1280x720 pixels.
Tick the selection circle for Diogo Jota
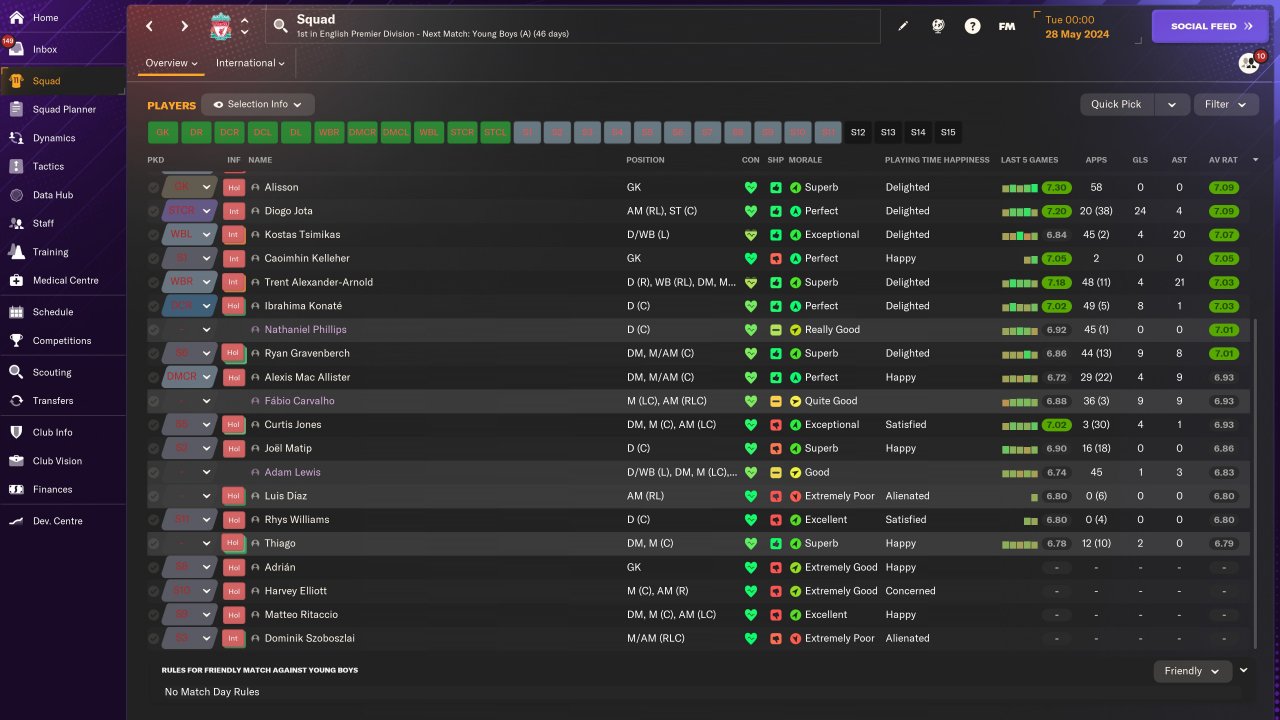154,211
